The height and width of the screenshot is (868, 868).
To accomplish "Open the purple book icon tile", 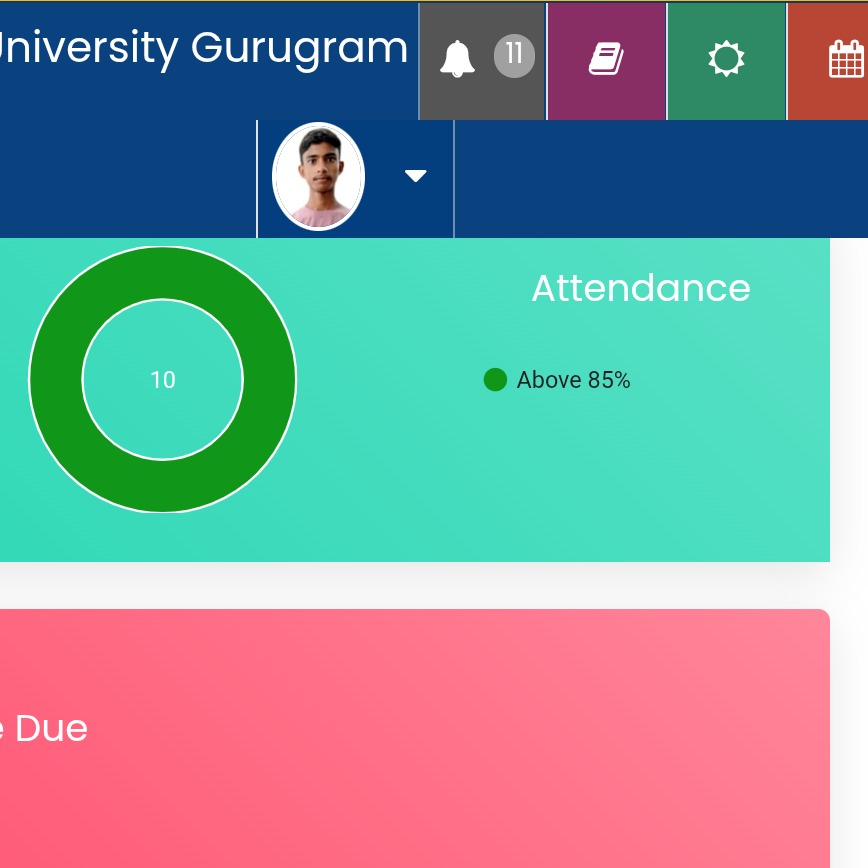I will point(606,59).
